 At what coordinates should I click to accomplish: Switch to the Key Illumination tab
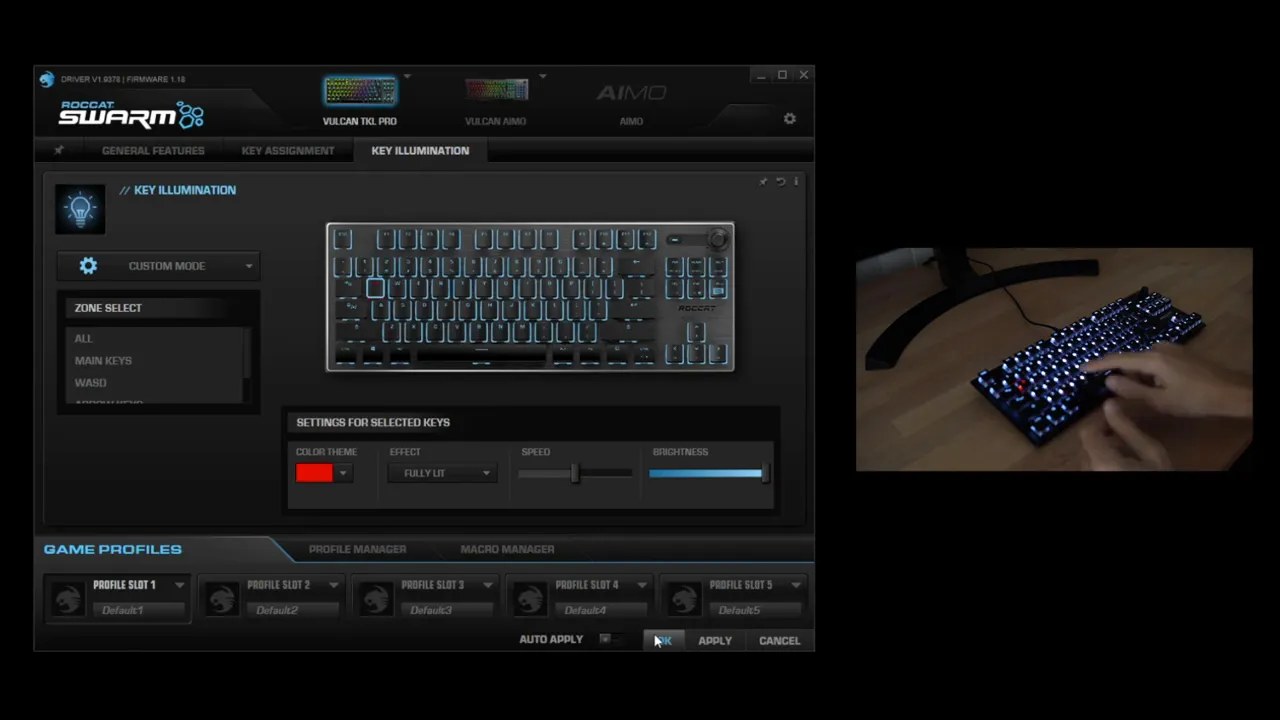coord(420,151)
